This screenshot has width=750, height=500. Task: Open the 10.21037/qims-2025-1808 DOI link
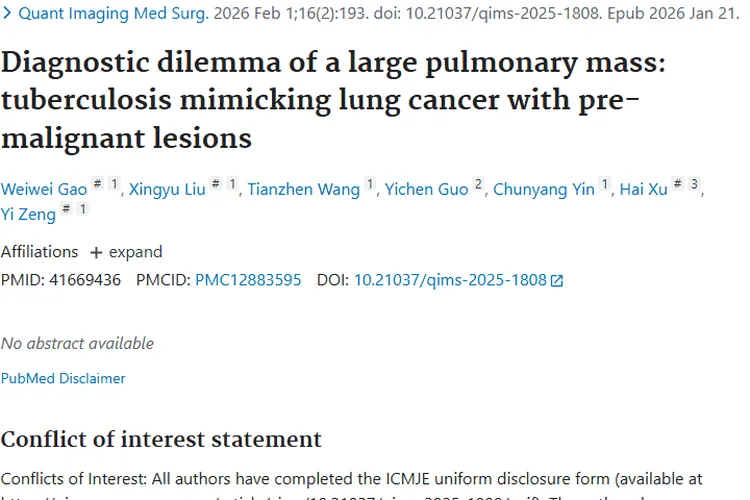[450, 280]
